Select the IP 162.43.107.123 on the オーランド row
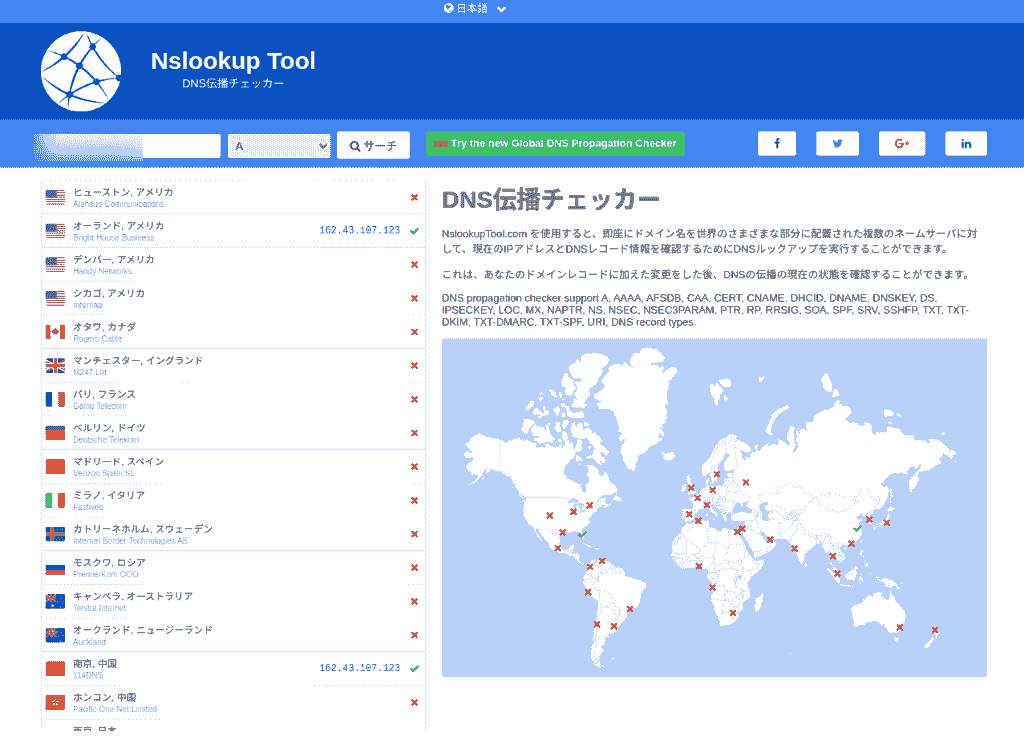 click(360, 230)
